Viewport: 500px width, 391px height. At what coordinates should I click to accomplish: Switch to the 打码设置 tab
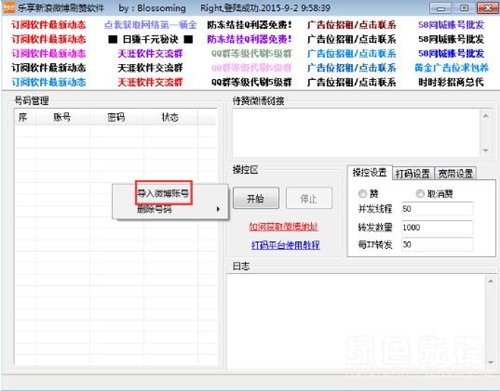(413, 174)
